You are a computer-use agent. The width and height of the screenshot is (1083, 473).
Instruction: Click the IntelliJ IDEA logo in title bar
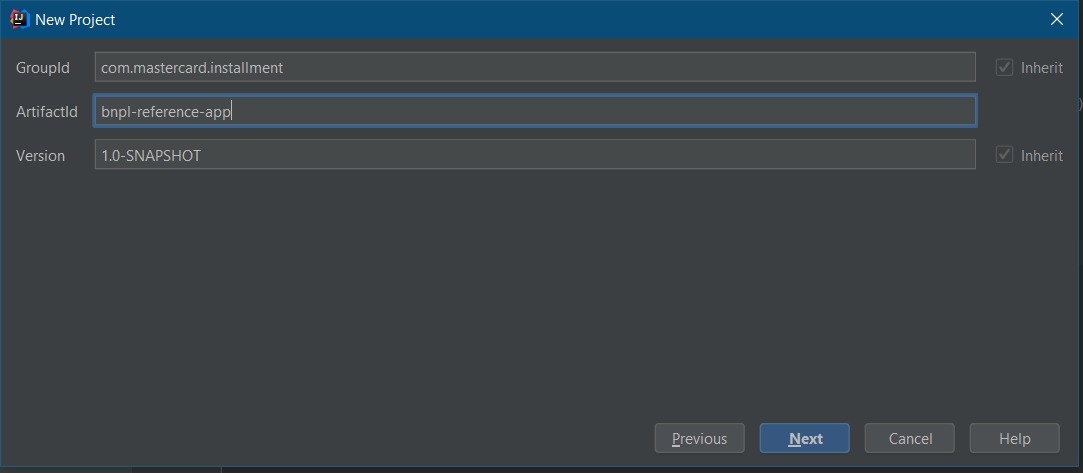(x=18, y=19)
